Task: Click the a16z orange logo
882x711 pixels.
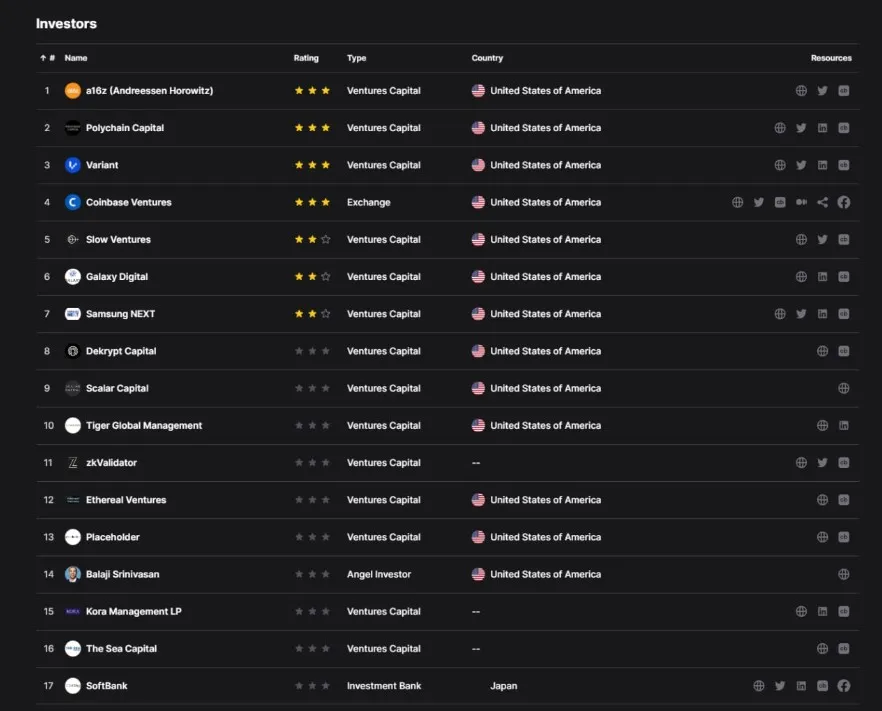Action: click(73, 91)
